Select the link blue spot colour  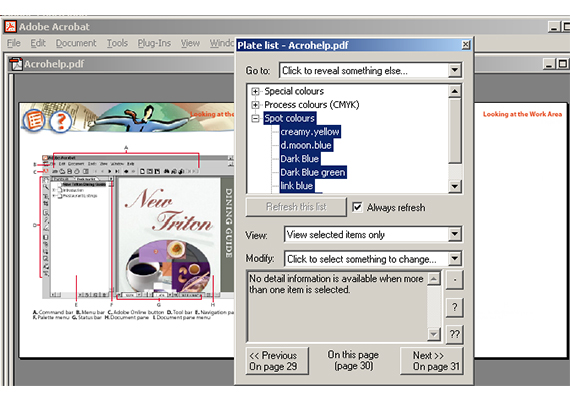click(x=297, y=186)
